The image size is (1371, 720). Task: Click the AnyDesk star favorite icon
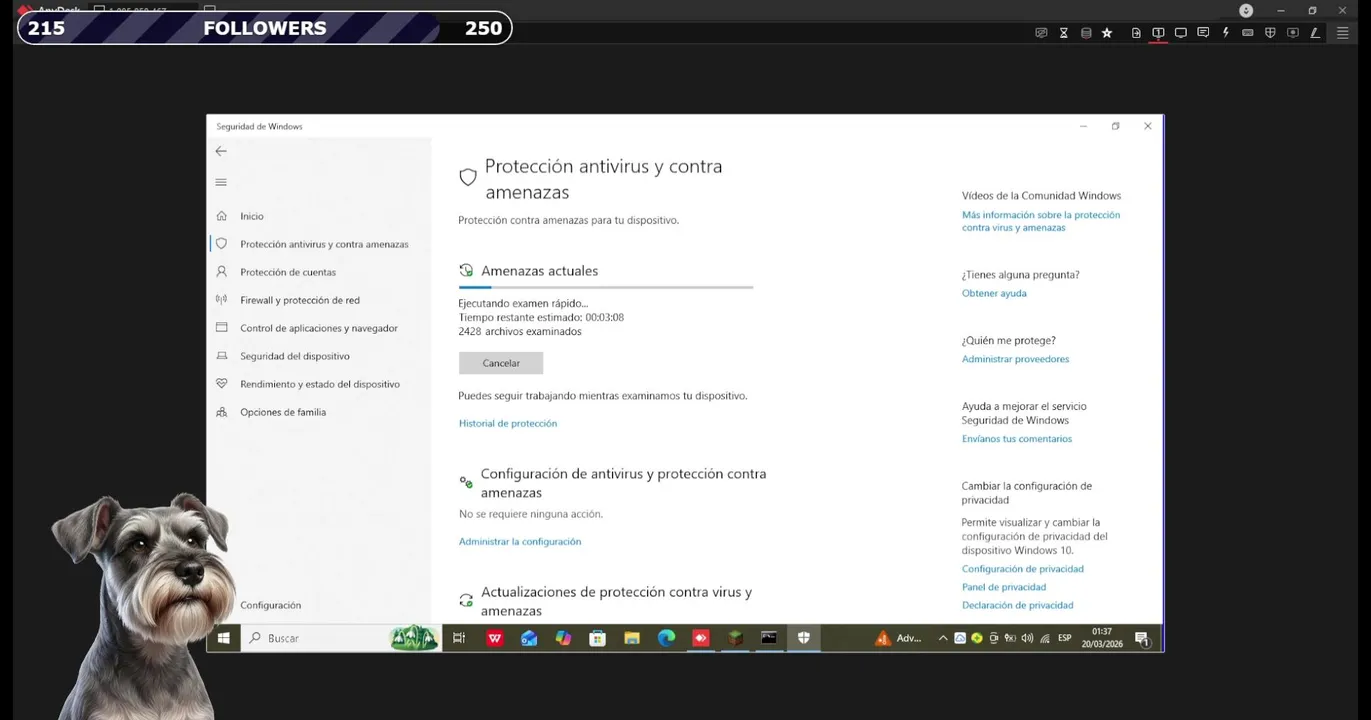(1107, 33)
